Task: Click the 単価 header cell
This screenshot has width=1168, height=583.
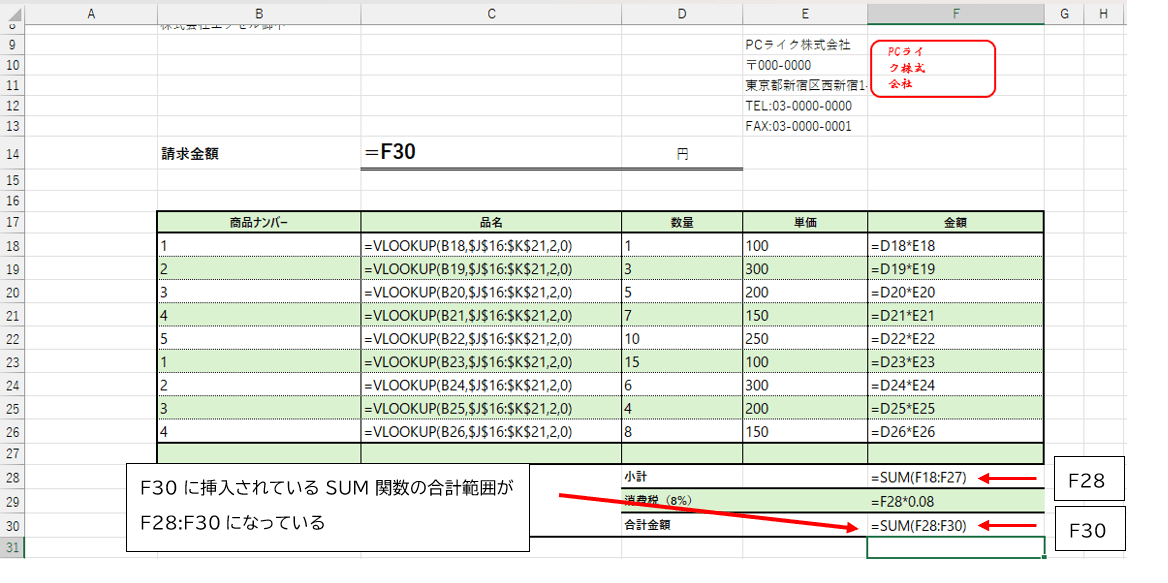Action: point(805,222)
